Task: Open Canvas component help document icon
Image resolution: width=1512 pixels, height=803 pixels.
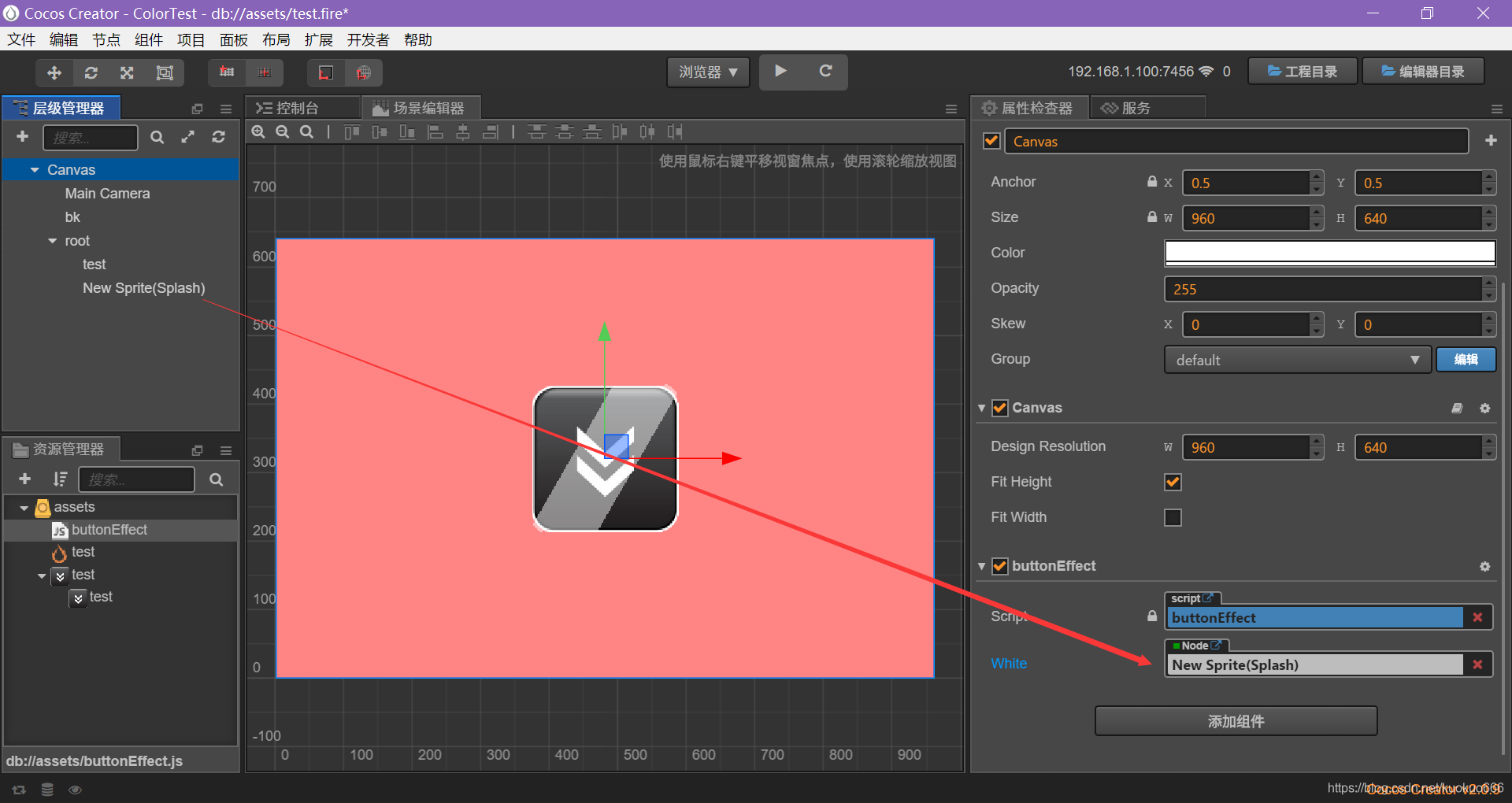Action: [x=1457, y=408]
